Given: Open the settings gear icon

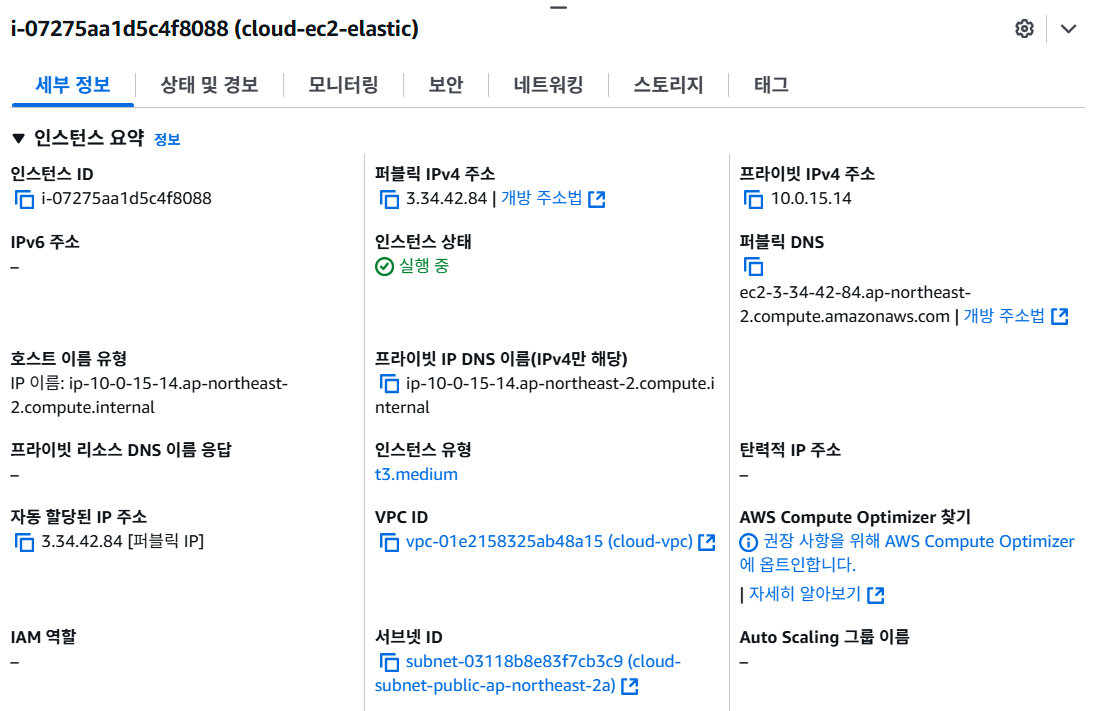Looking at the screenshot, I should (1024, 29).
